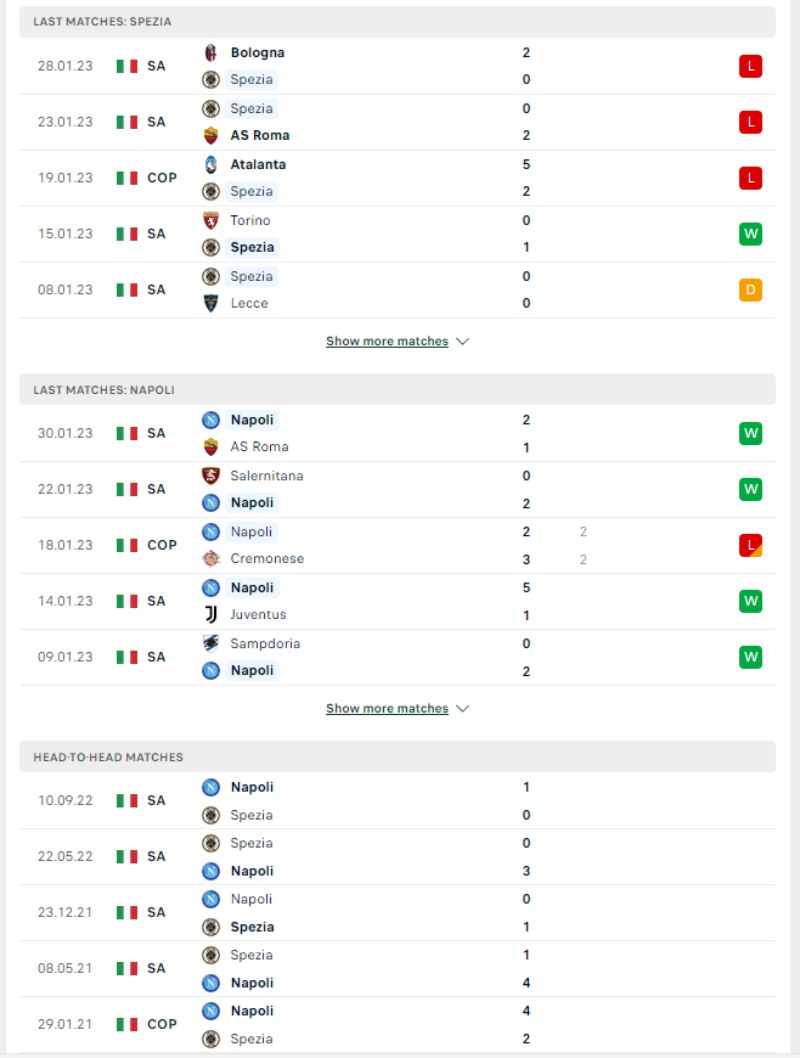Click the Sampdoria club crest icon
The image size is (800, 1058).
click(x=210, y=644)
